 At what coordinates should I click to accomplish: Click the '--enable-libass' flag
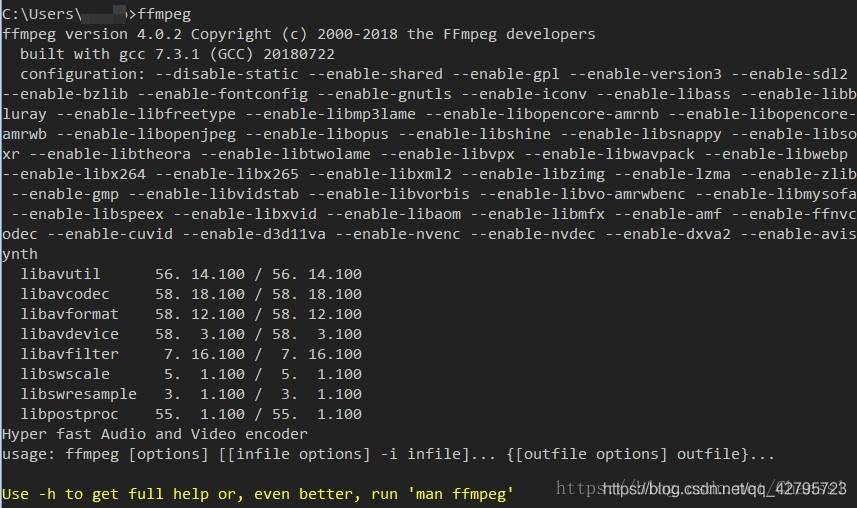(x=664, y=94)
